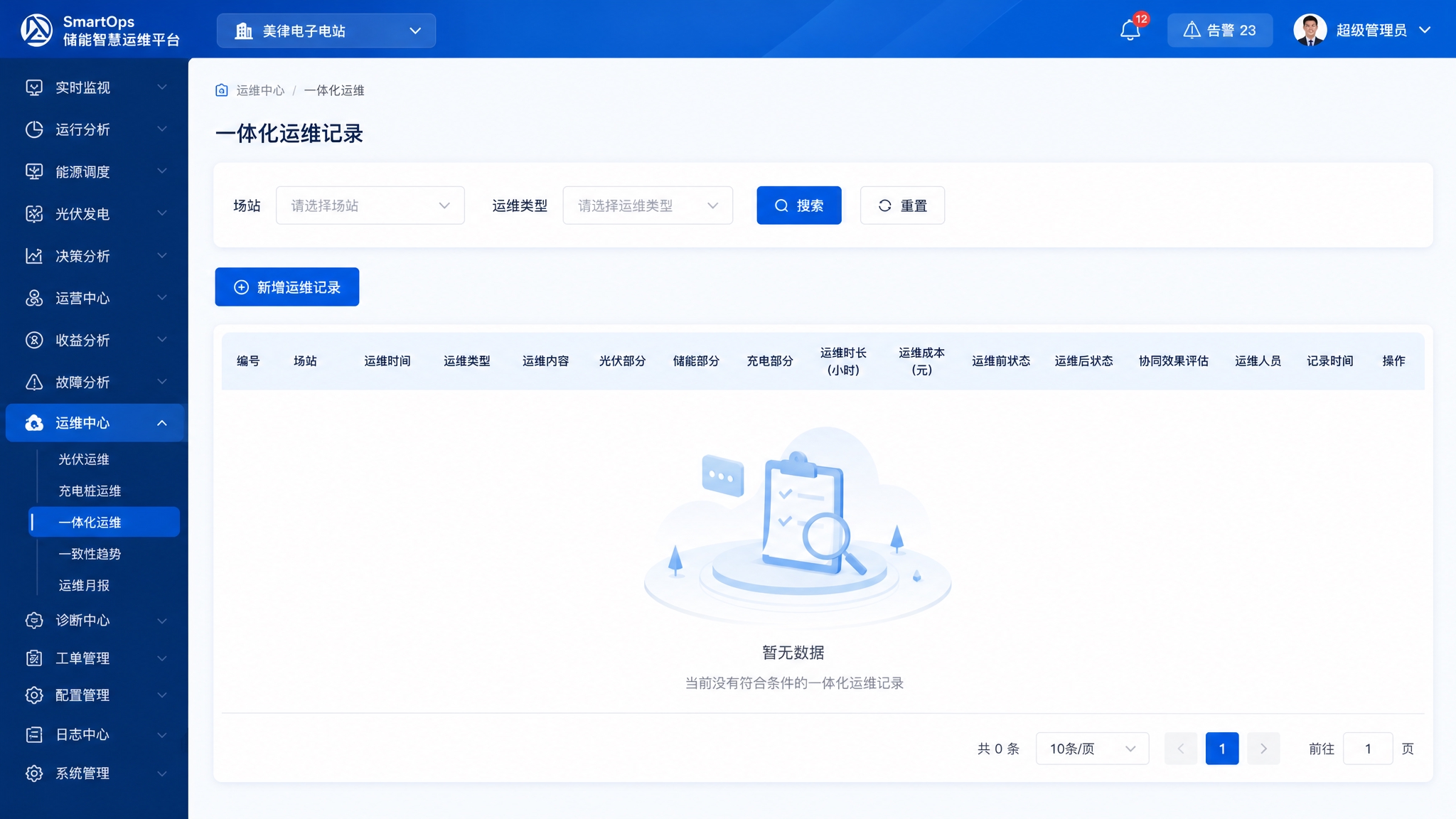
Task: Click the previous page arrow
Action: (x=1181, y=749)
